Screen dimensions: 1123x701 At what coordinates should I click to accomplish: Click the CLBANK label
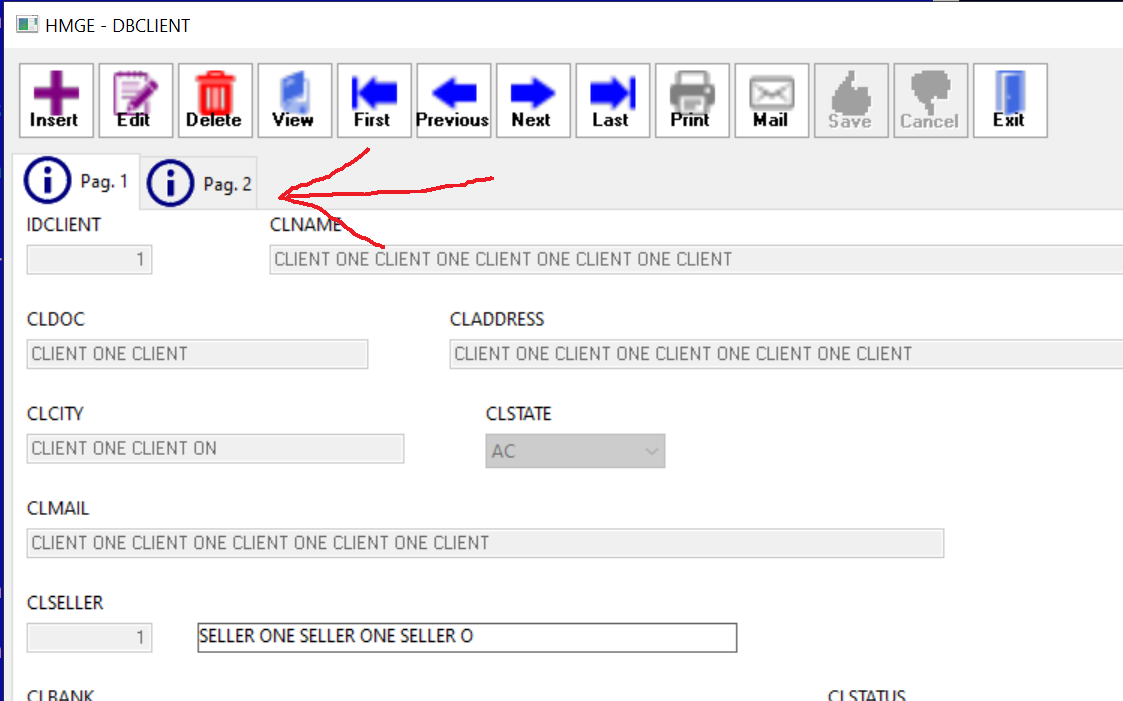tap(60, 695)
